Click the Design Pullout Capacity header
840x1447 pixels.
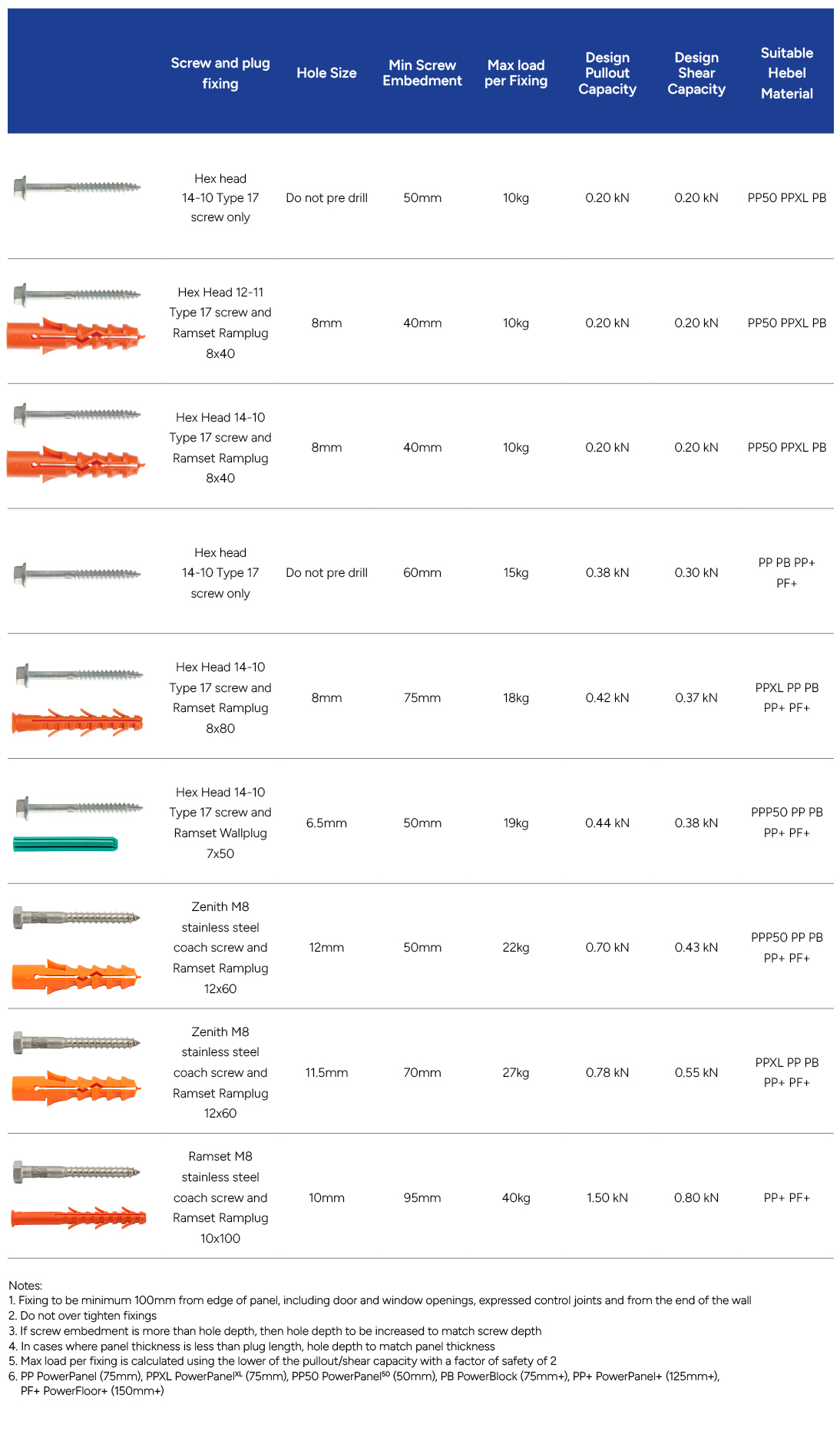coord(607,73)
